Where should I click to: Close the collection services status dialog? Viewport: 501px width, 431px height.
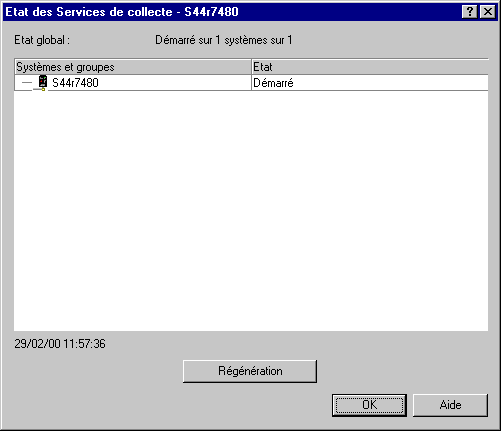488,12
